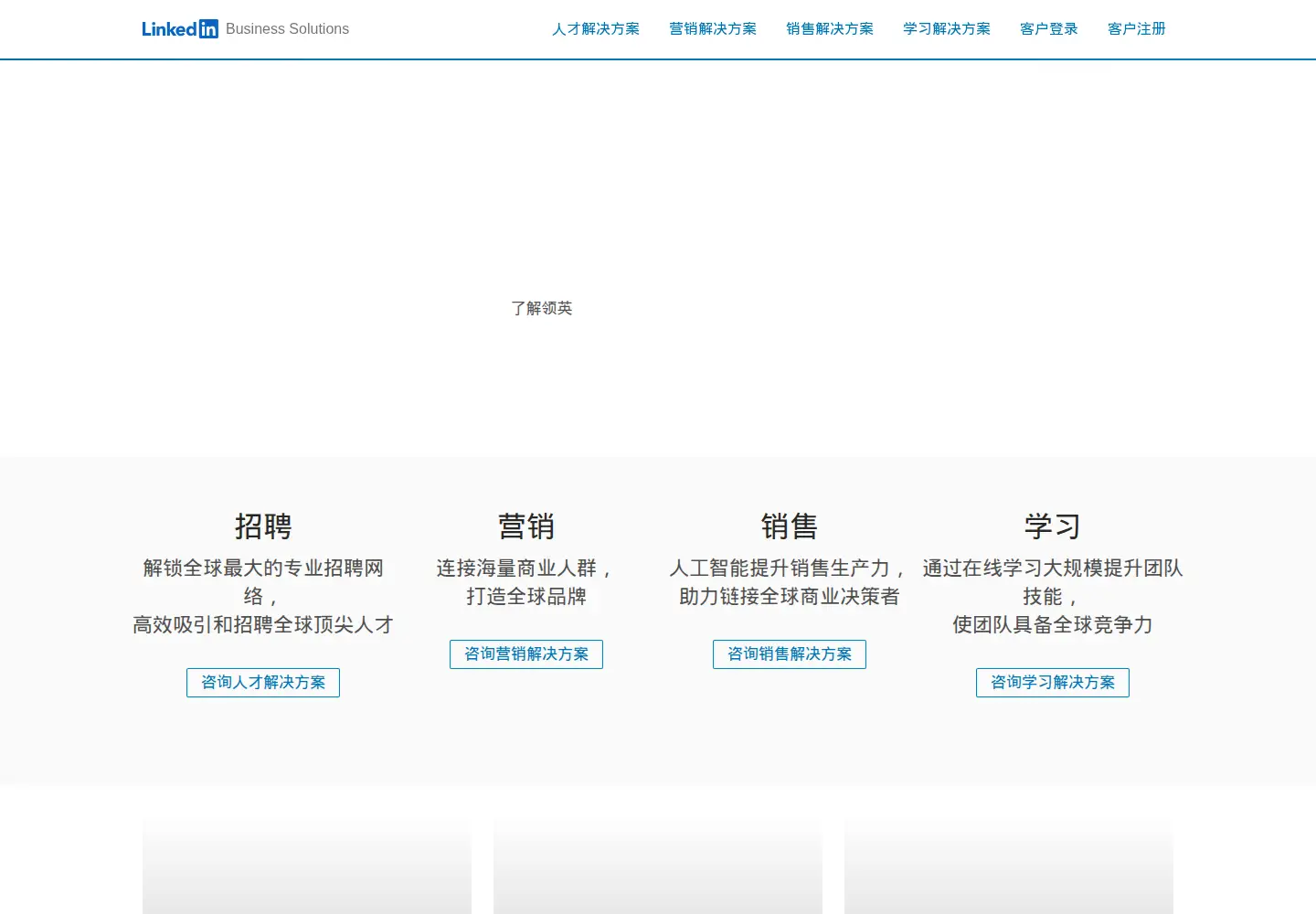Click text 使团队具备全球竞争力
This screenshot has height=914, width=1316.
pyautogui.click(x=1053, y=625)
